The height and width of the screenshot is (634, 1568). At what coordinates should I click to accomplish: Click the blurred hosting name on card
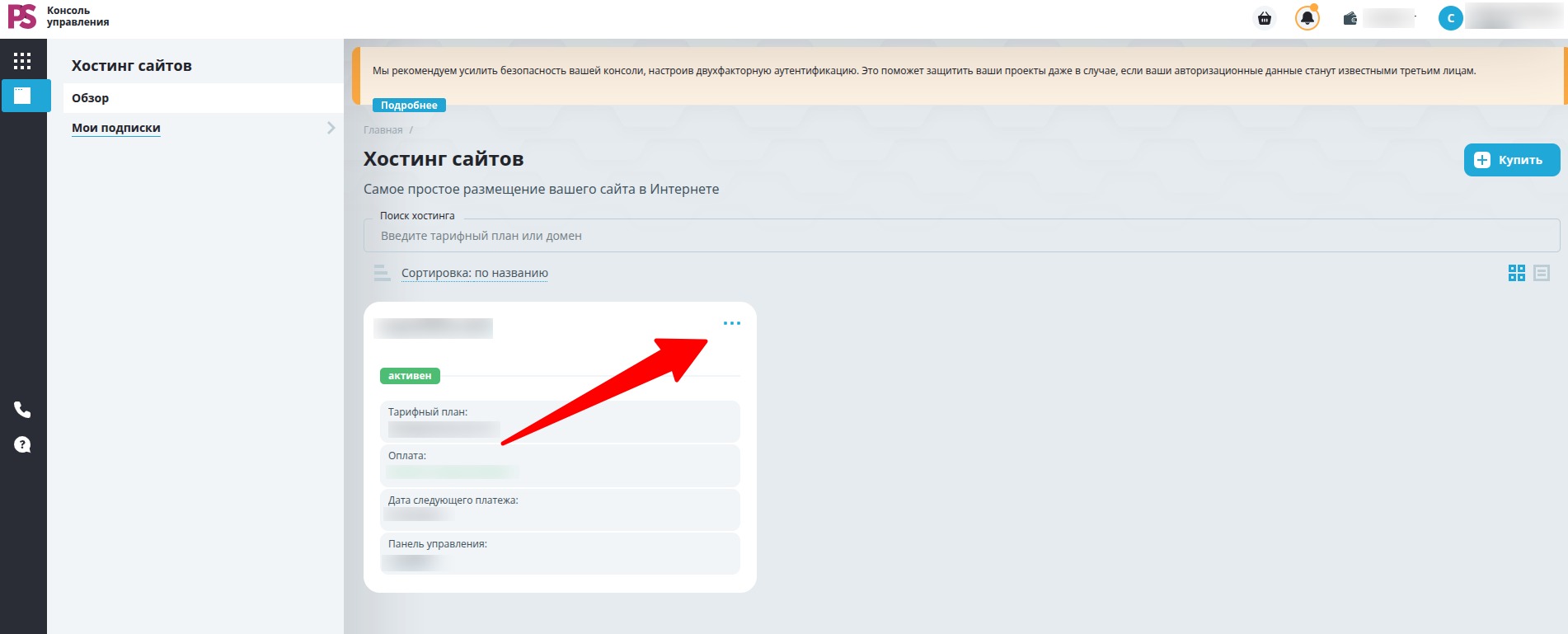(434, 328)
